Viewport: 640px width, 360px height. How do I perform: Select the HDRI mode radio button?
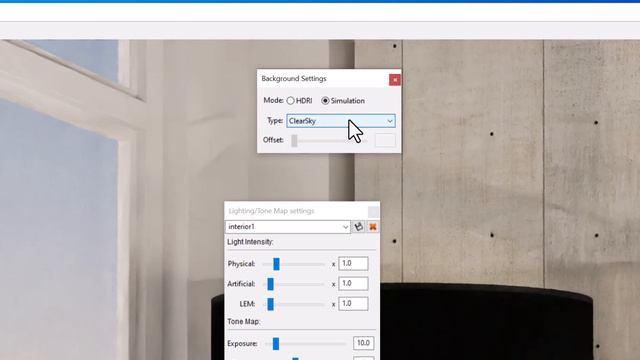[x=290, y=100]
